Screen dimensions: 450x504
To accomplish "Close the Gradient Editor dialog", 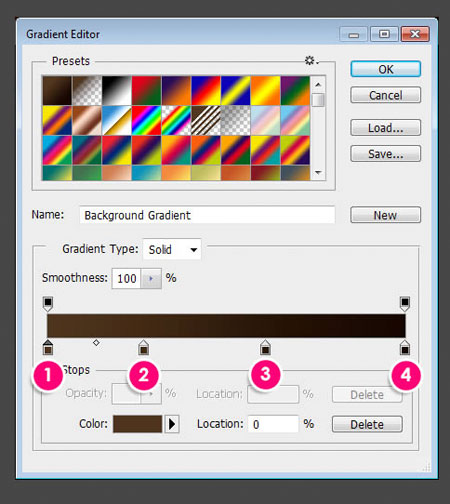I will 415,34.
